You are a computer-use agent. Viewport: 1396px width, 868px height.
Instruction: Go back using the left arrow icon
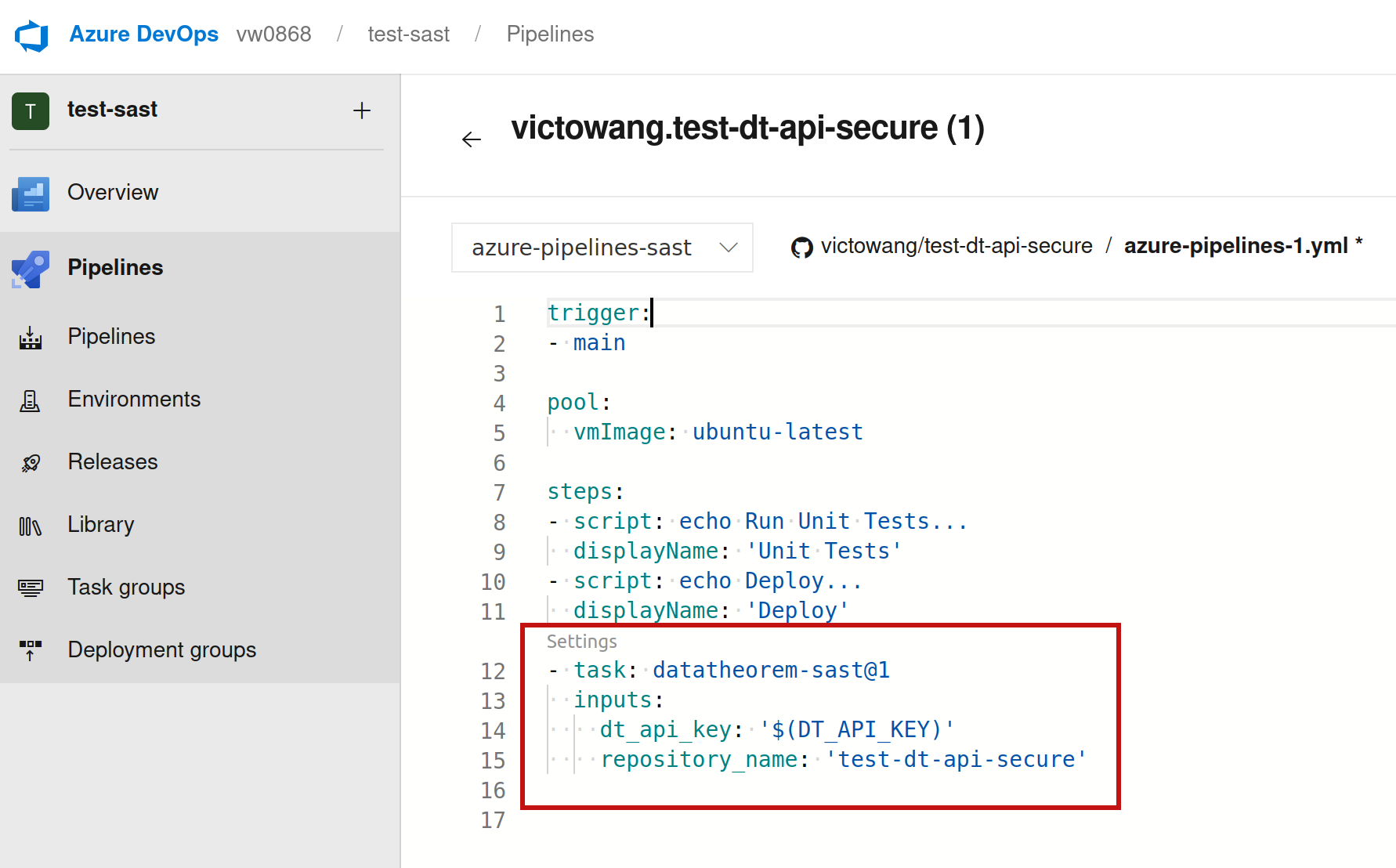472,139
